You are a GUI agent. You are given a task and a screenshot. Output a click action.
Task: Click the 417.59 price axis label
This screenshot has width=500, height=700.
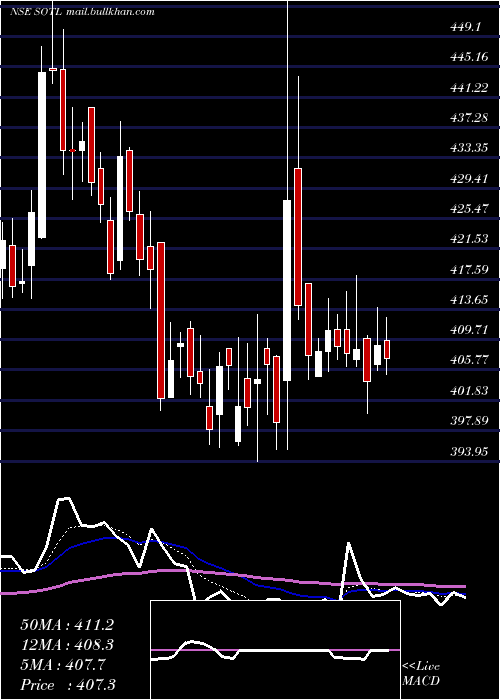point(469,269)
